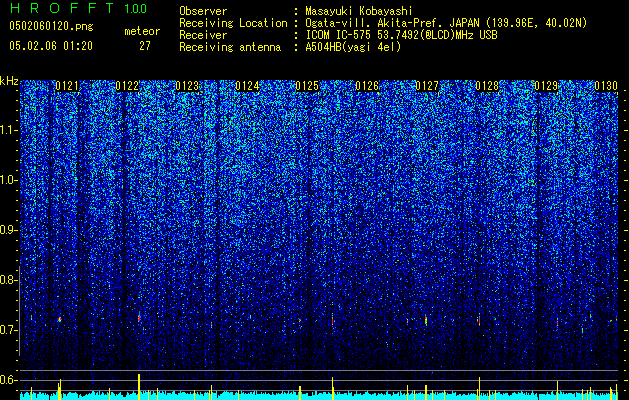This screenshot has width=629, height=400.
Task: Click the kHz axis unit label
Action: [9, 81]
